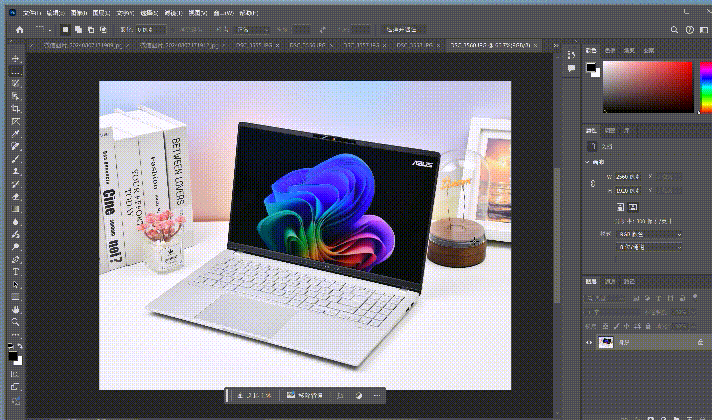The image size is (712, 420).
Task: Select the Lasso tool in toolbar
Action: (x=15, y=84)
